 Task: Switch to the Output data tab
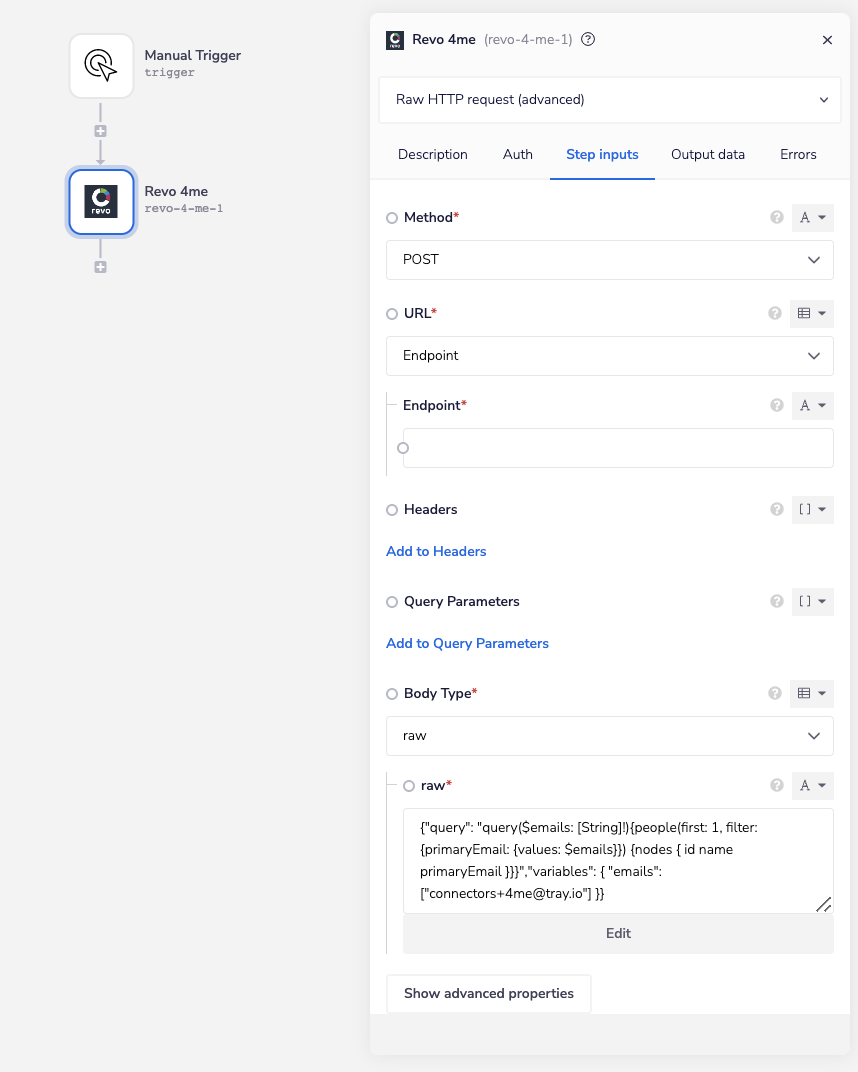click(707, 155)
